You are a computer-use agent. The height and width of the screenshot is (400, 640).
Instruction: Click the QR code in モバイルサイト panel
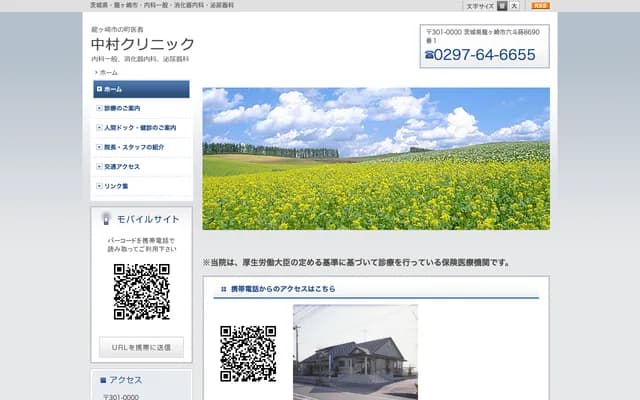click(141, 291)
